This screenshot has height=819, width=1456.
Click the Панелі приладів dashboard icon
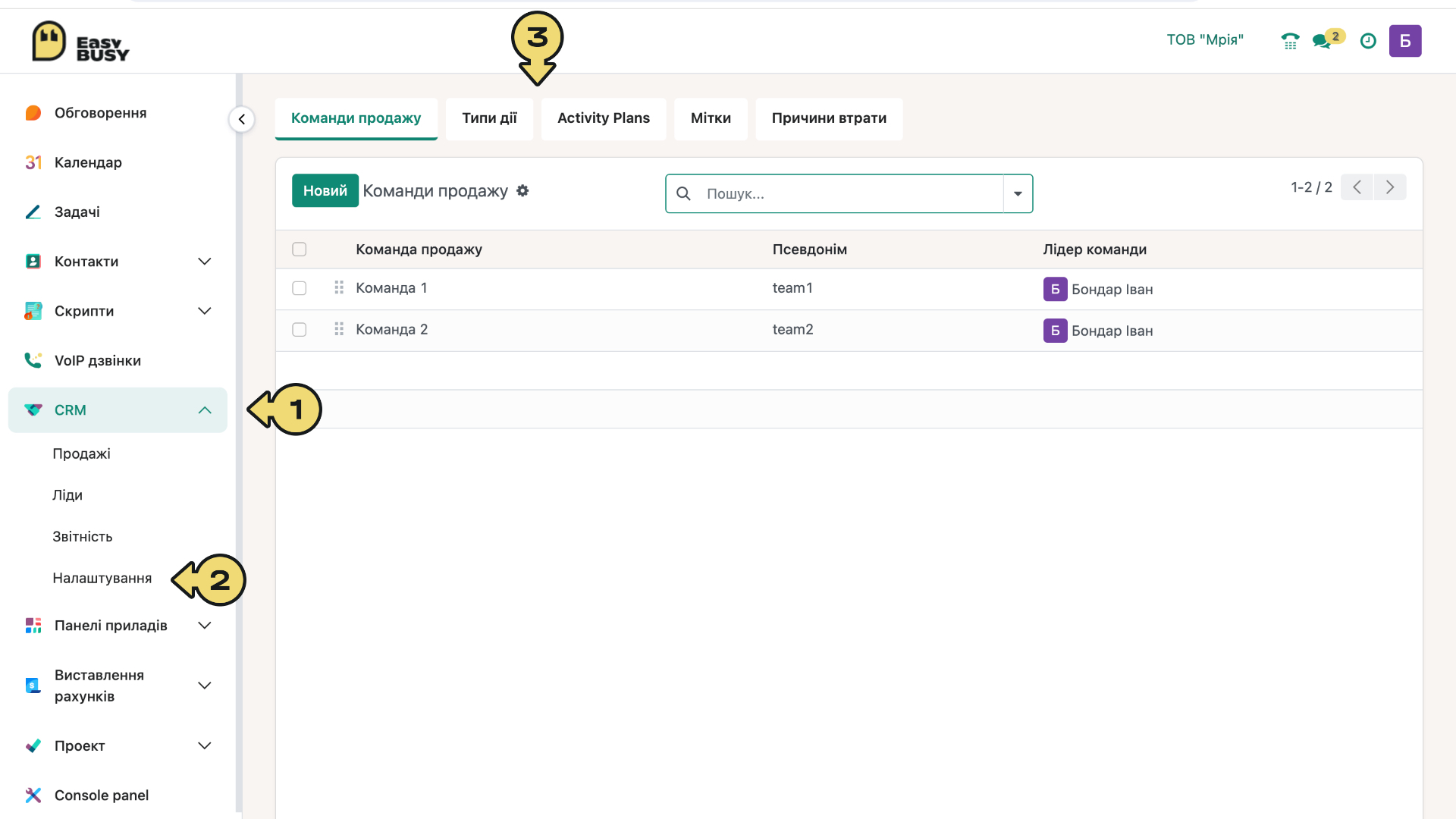point(33,626)
